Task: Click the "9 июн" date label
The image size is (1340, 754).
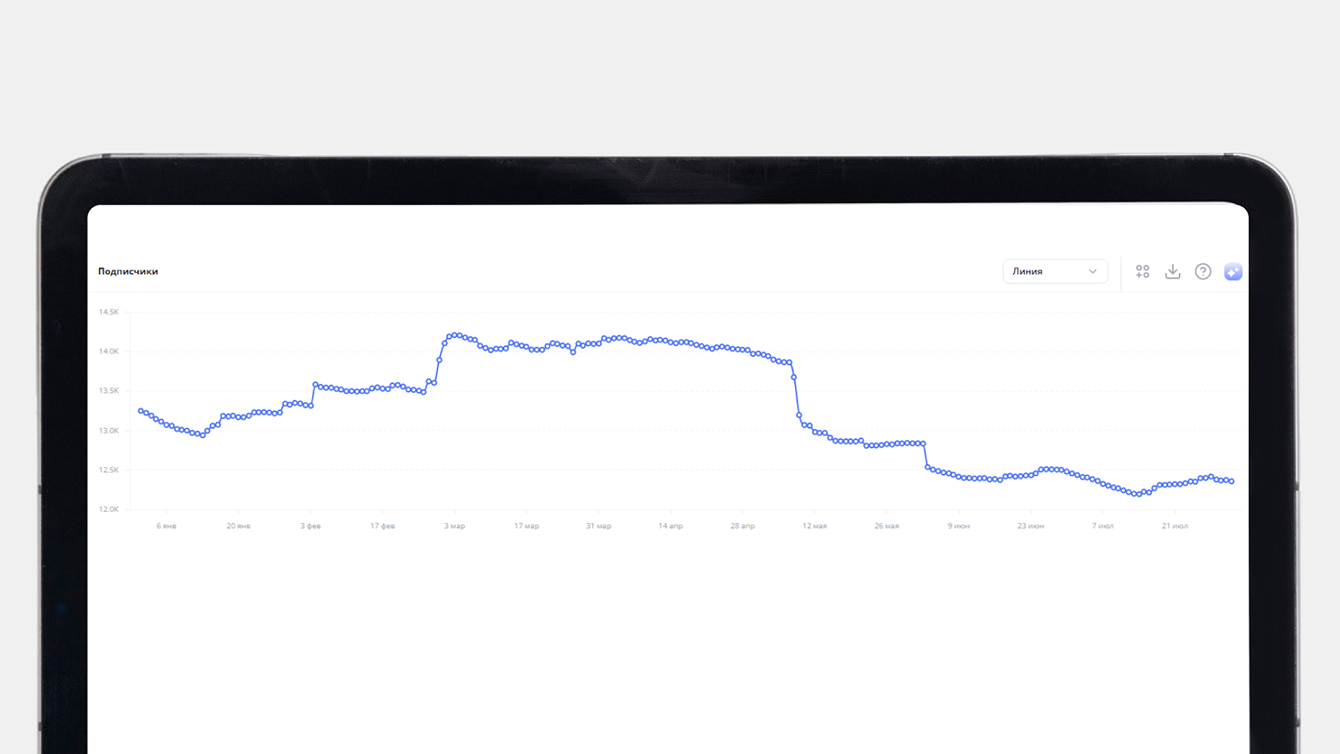Action: (958, 526)
